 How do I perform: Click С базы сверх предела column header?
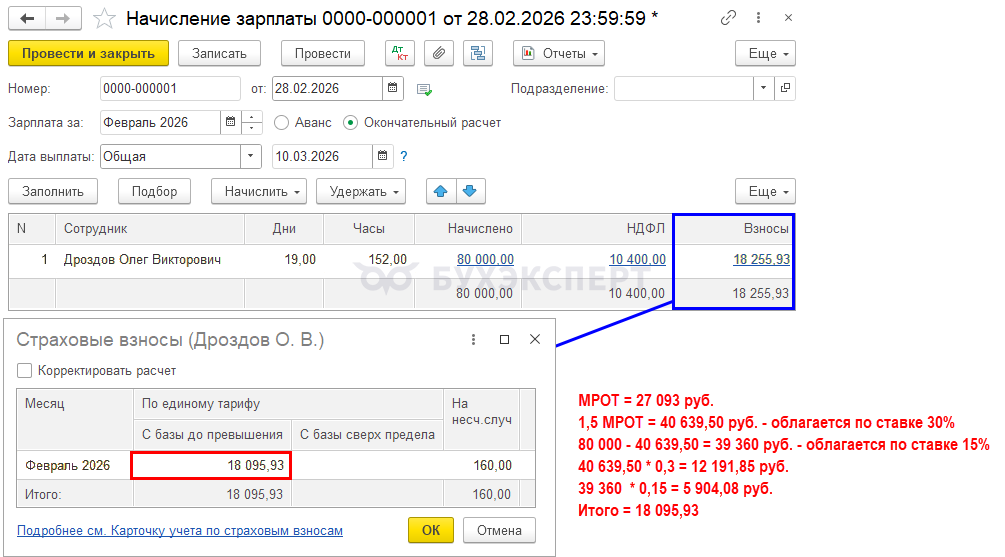(367, 435)
